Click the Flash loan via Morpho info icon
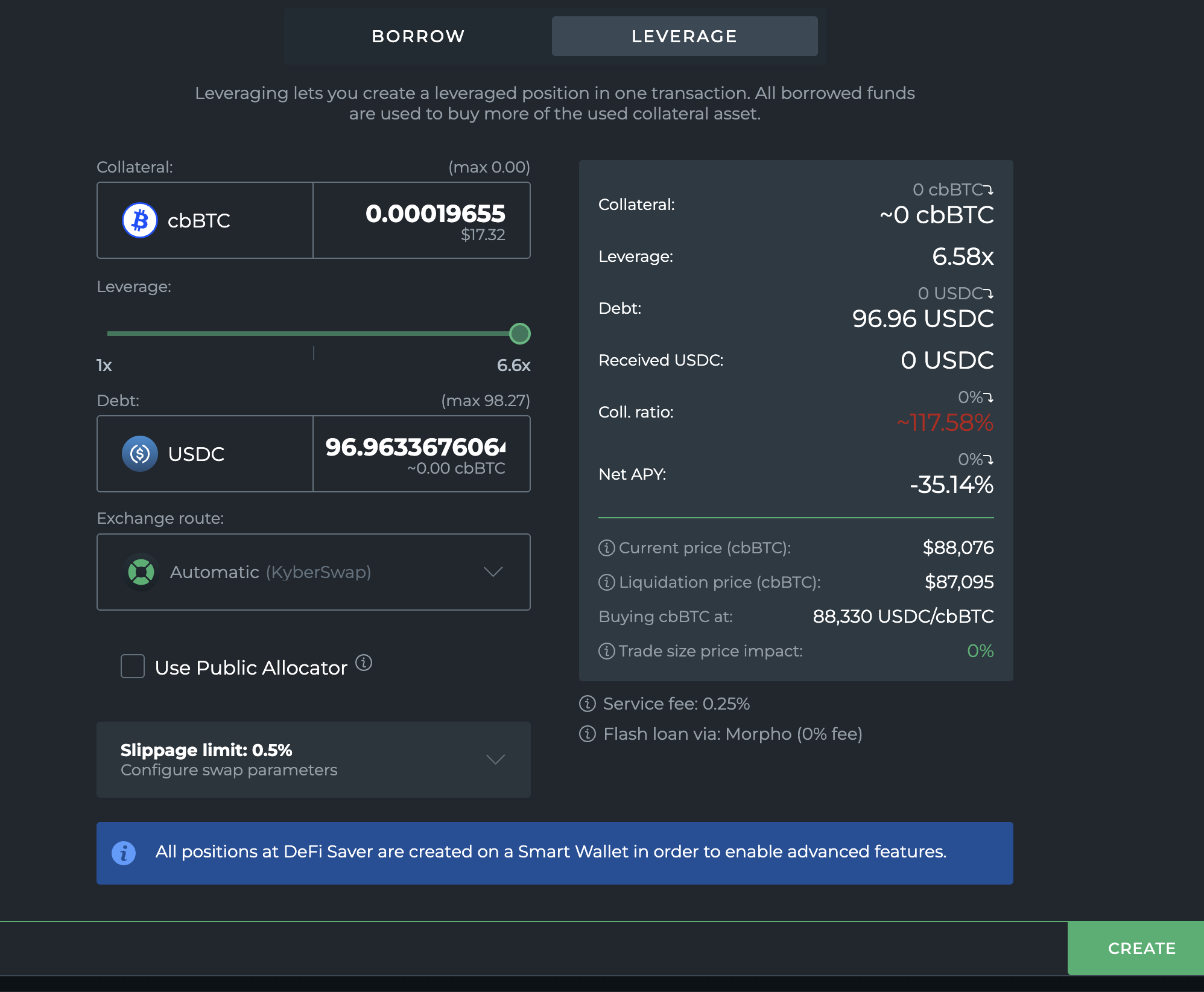This screenshot has width=1204, height=992. pyautogui.click(x=588, y=734)
